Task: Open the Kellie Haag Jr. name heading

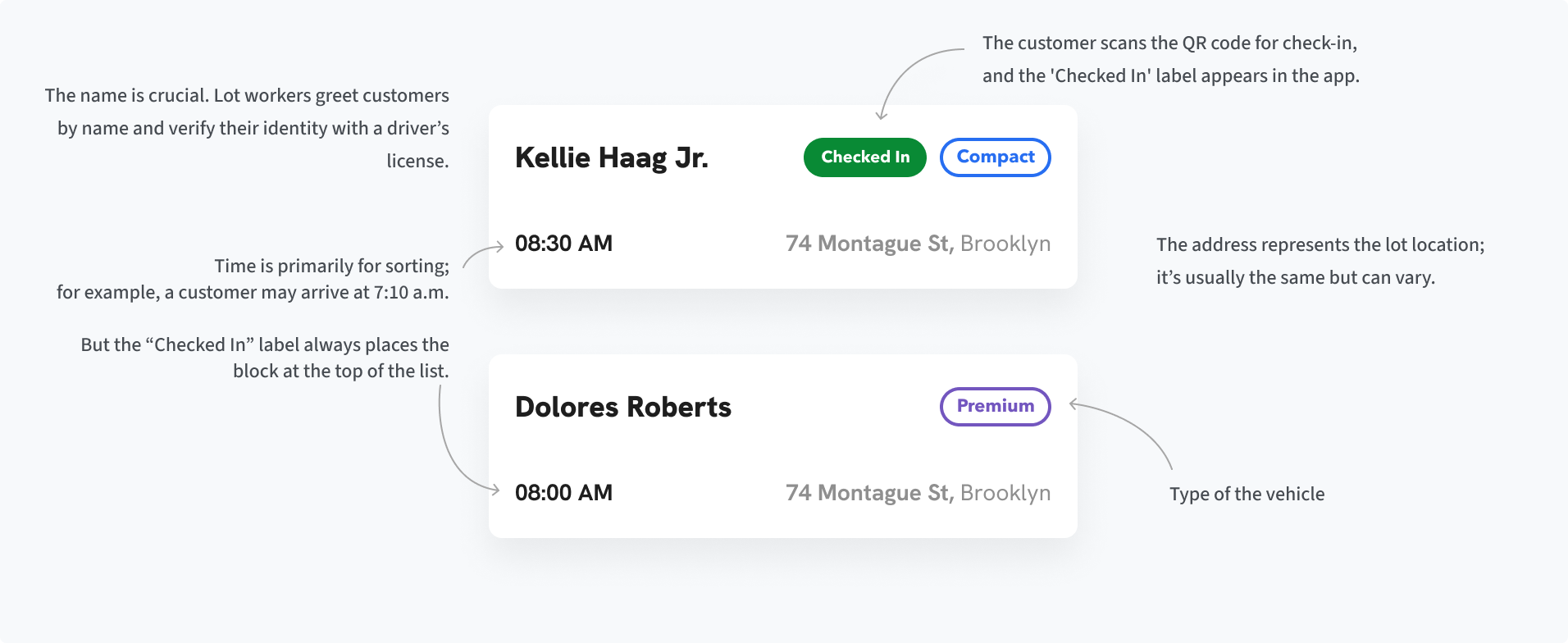Action: tap(611, 157)
